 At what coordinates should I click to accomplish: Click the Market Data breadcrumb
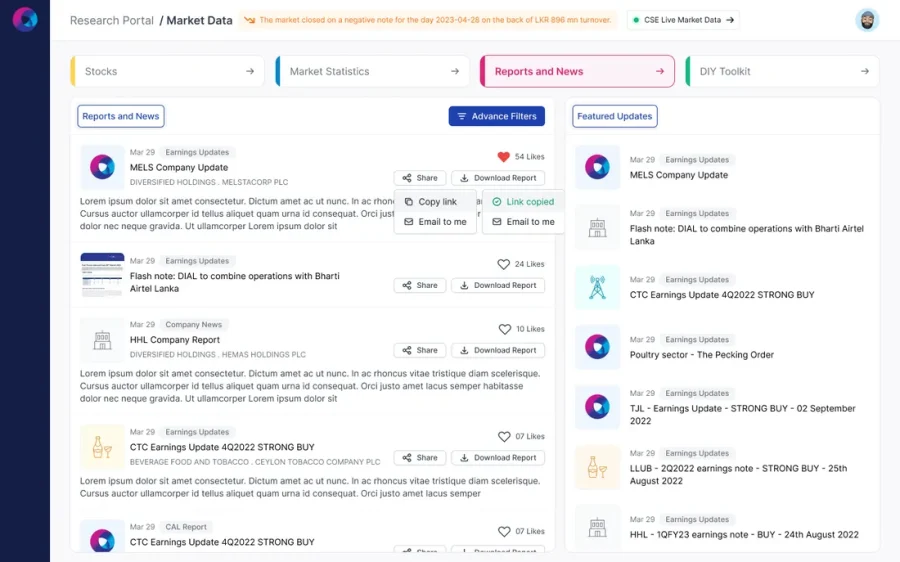(x=199, y=21)
